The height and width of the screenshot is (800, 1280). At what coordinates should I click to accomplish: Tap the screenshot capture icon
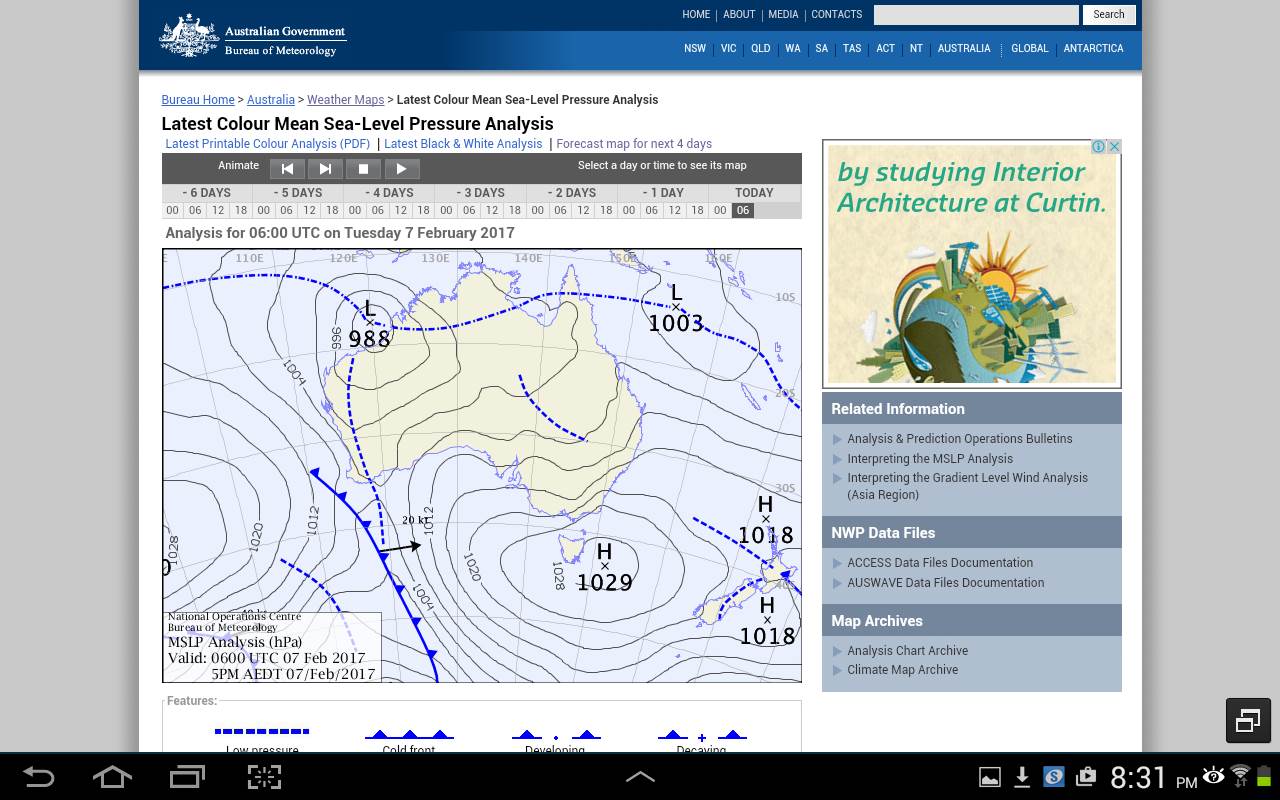point(264,777)
